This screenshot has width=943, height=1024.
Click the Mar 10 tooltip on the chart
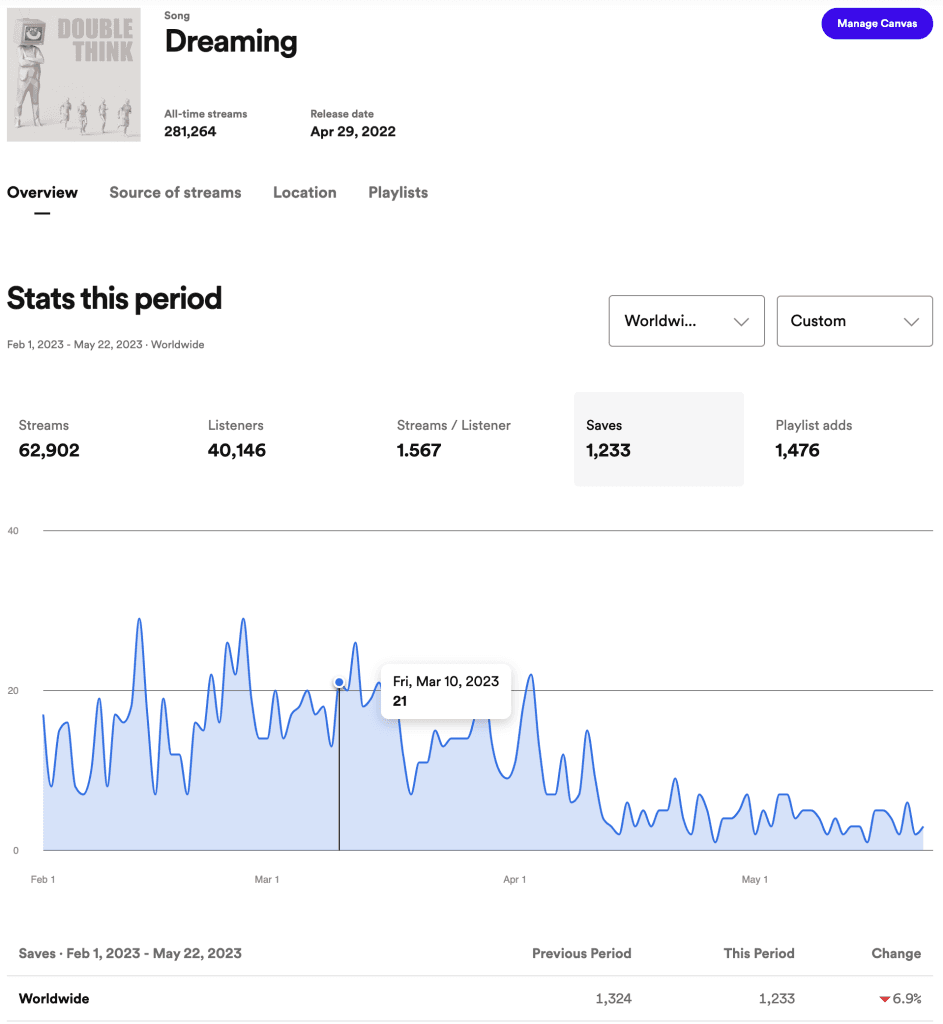click(x=445, y=692)
